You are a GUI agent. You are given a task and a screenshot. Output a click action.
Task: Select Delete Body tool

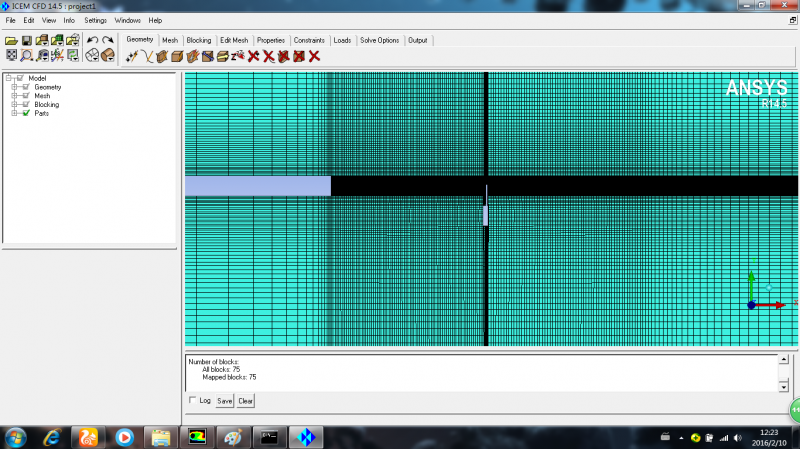[x=299, y=56]
